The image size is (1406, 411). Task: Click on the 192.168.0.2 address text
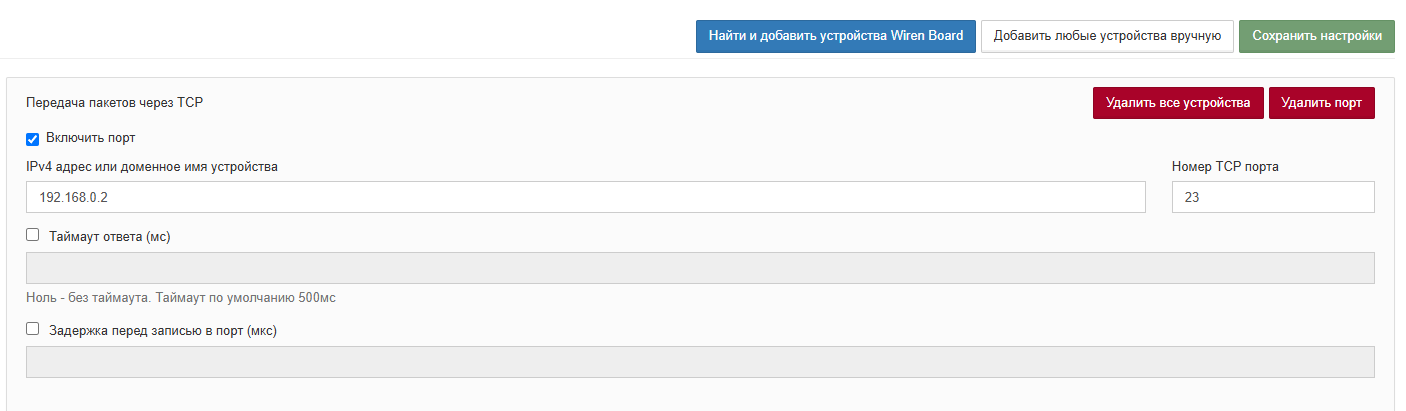tap(73, 198)
